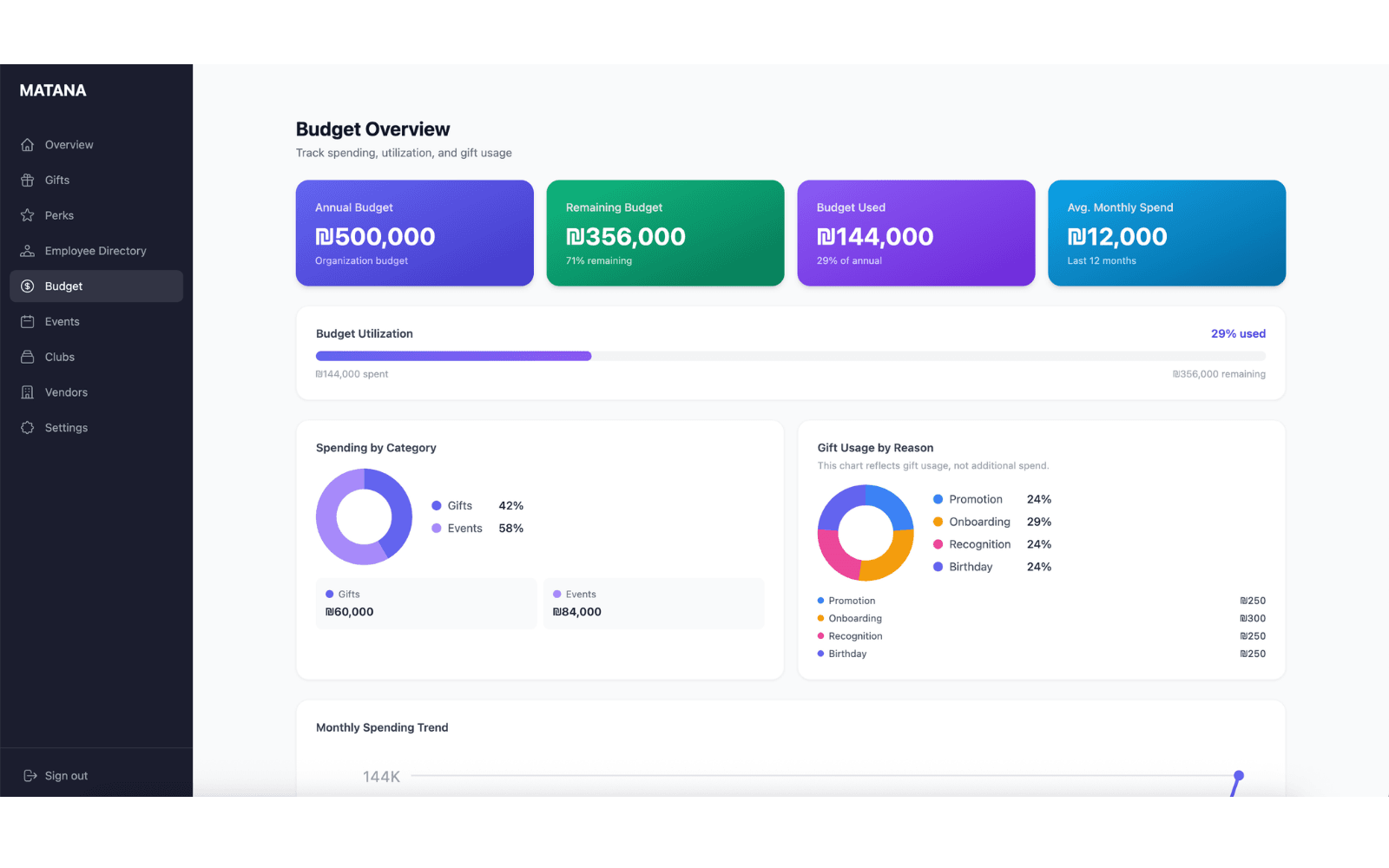This screenshot has width=1389, height=868.
Task: Click the Budget dollar icon
Action: click(x=28, y=286)
